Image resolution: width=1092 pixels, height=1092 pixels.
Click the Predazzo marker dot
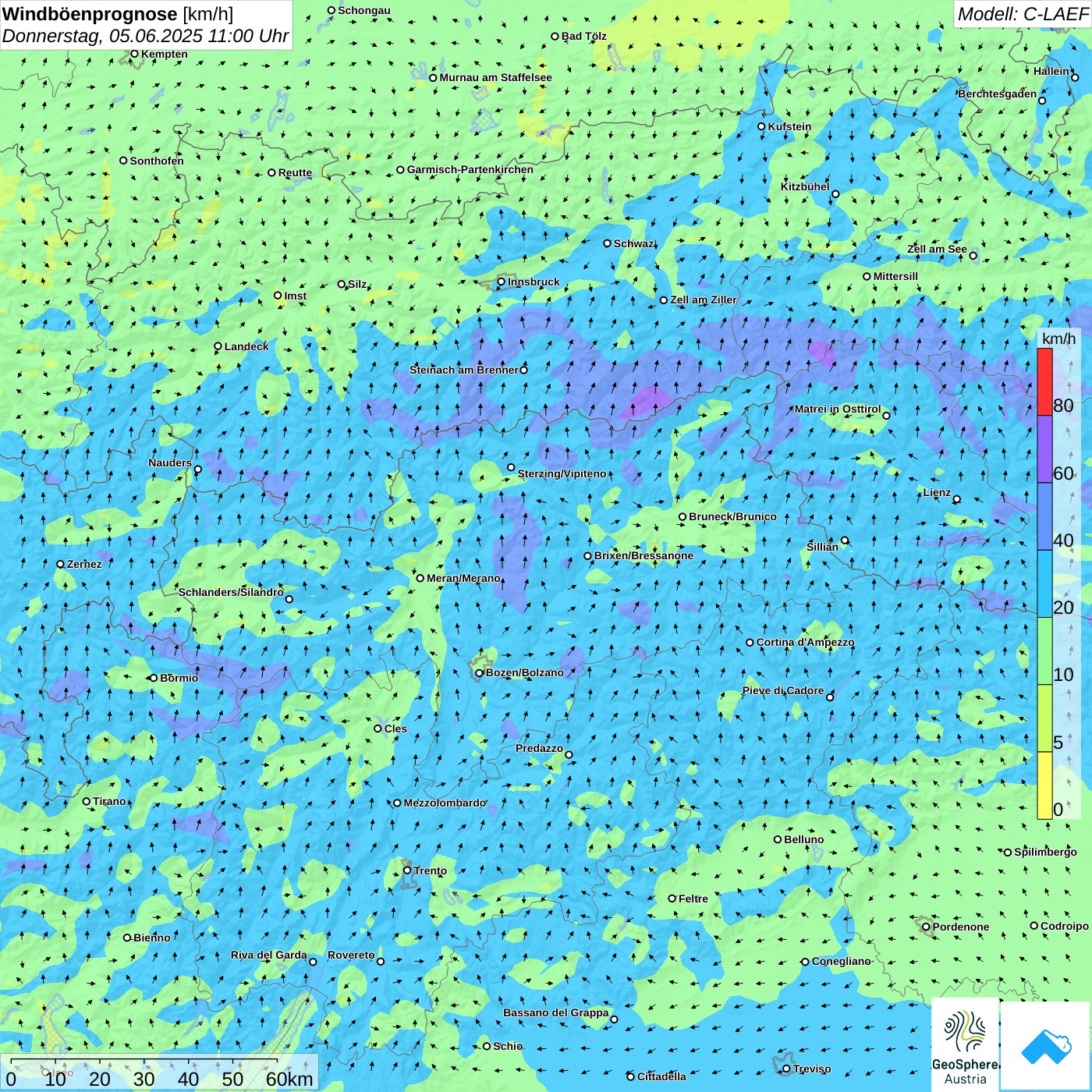(x=569, y=754)
